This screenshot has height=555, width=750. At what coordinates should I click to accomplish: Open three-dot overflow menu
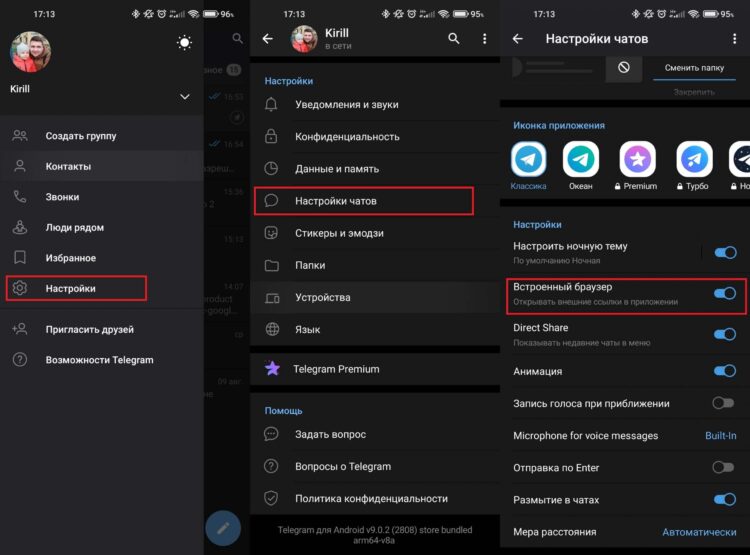point(485,39)
